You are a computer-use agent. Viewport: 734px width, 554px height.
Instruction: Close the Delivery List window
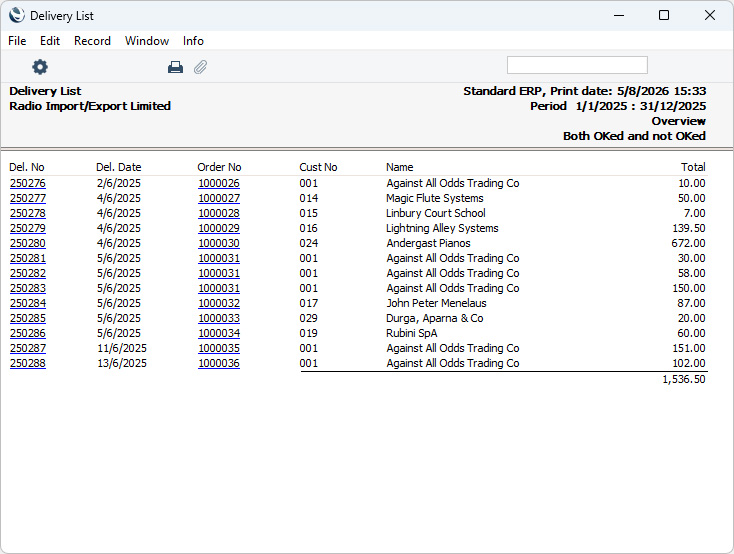(710, 15)
